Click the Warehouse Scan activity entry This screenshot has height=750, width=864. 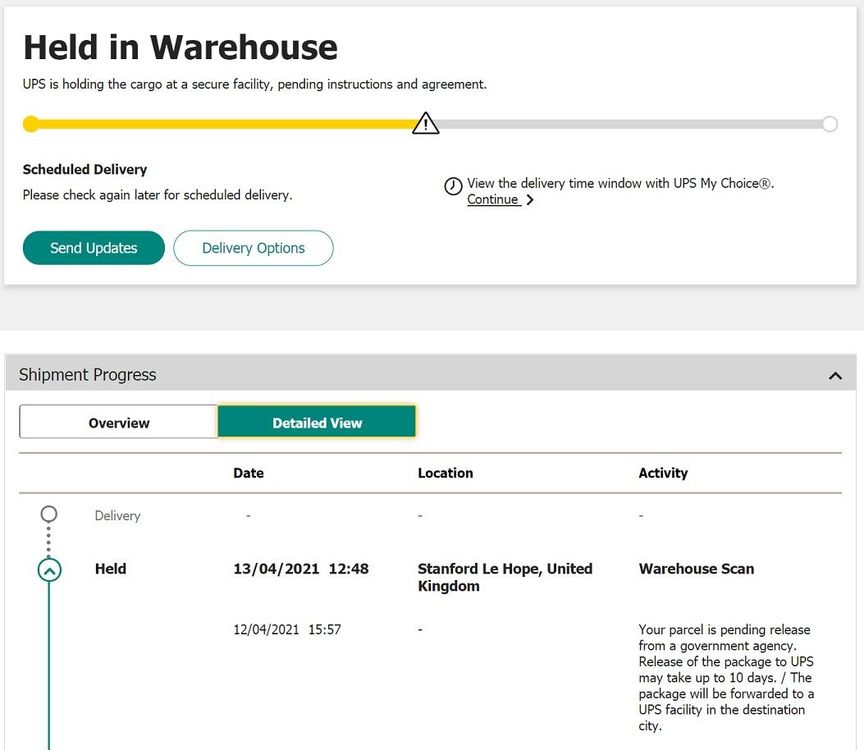pos(696,569)
